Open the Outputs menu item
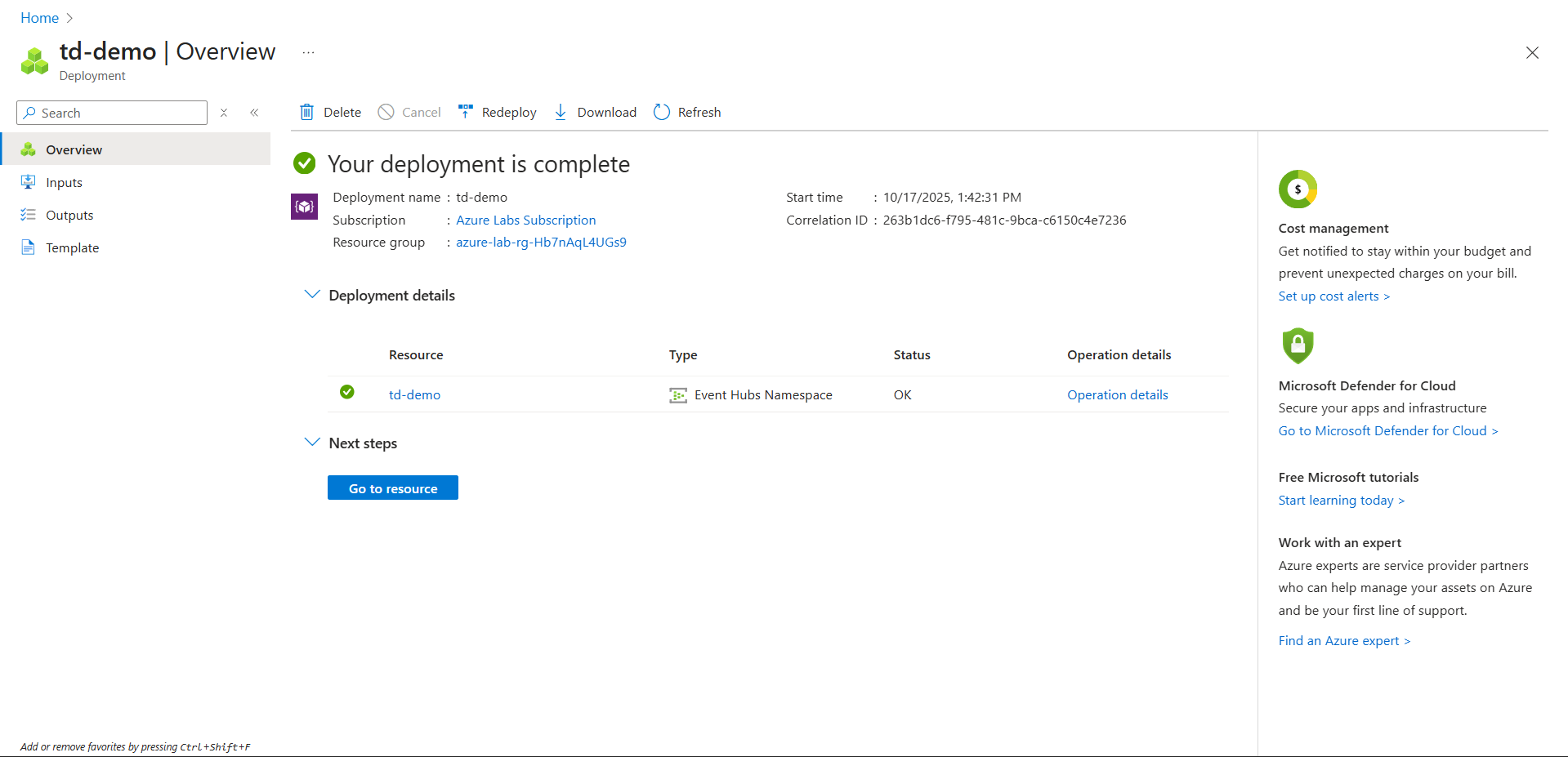The width and height of the screenshot is (1568, 757). coord(69,216)
